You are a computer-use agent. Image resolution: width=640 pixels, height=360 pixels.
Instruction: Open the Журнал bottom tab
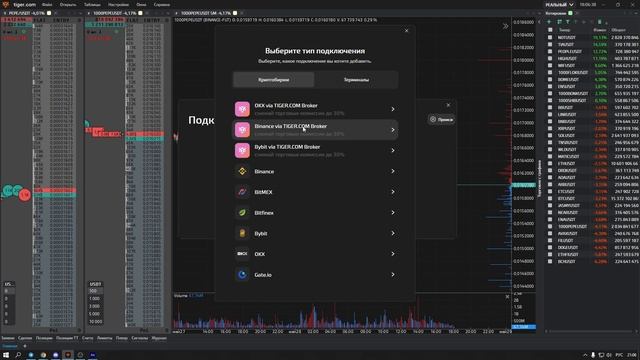(x=159, y=338)
